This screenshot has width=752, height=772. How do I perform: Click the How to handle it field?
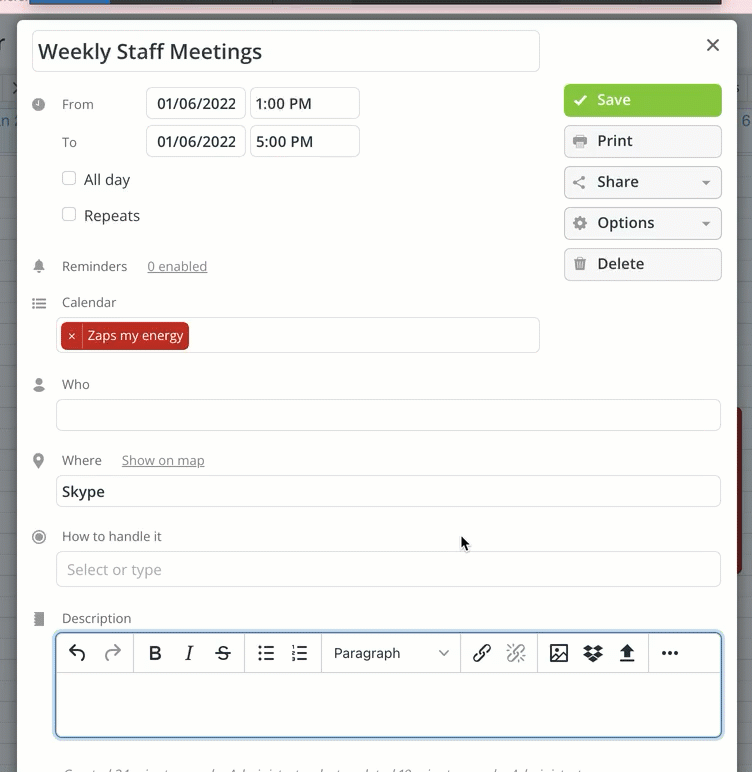click(388, 569)
